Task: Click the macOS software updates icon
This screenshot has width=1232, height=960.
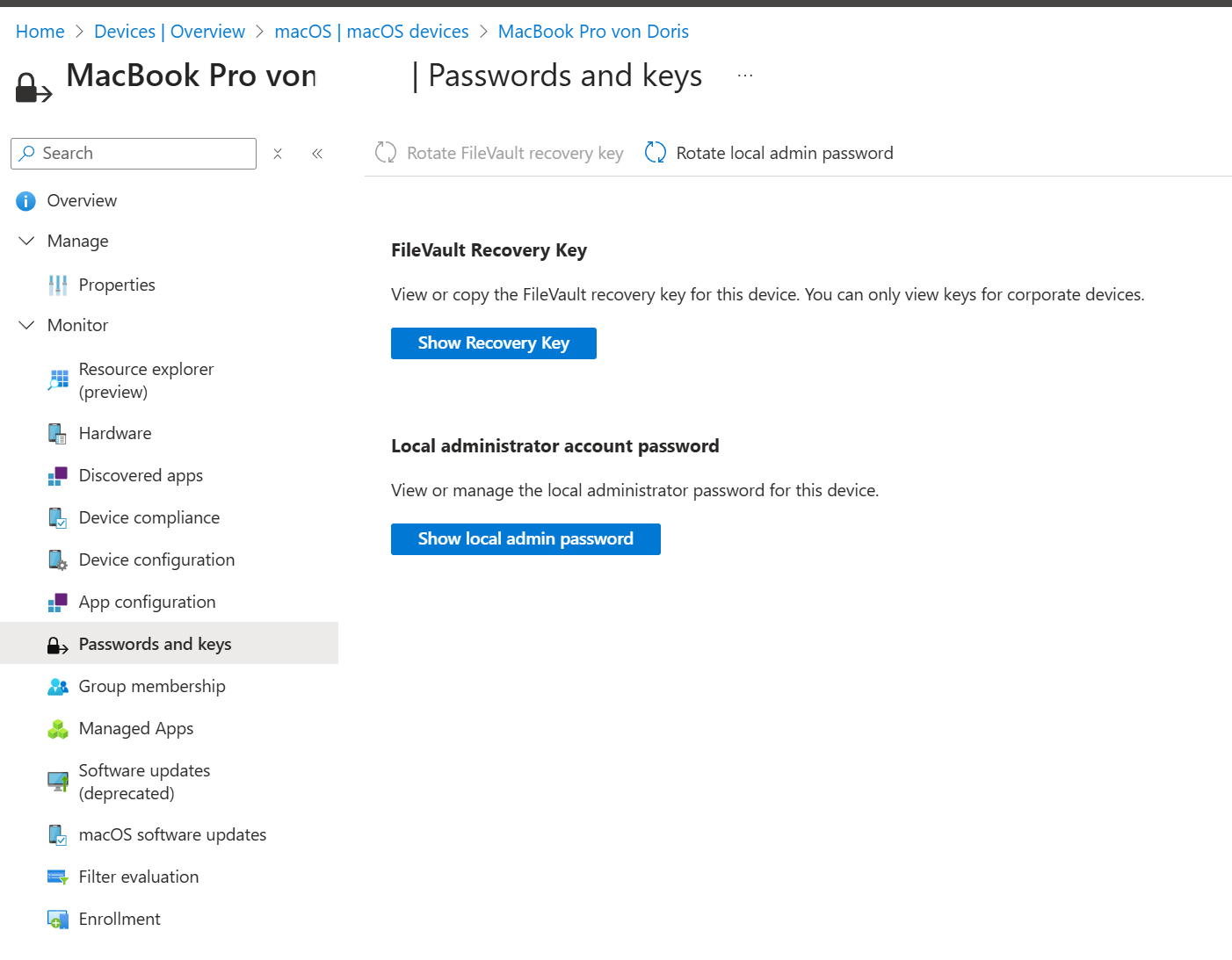Action: [57, 834]
